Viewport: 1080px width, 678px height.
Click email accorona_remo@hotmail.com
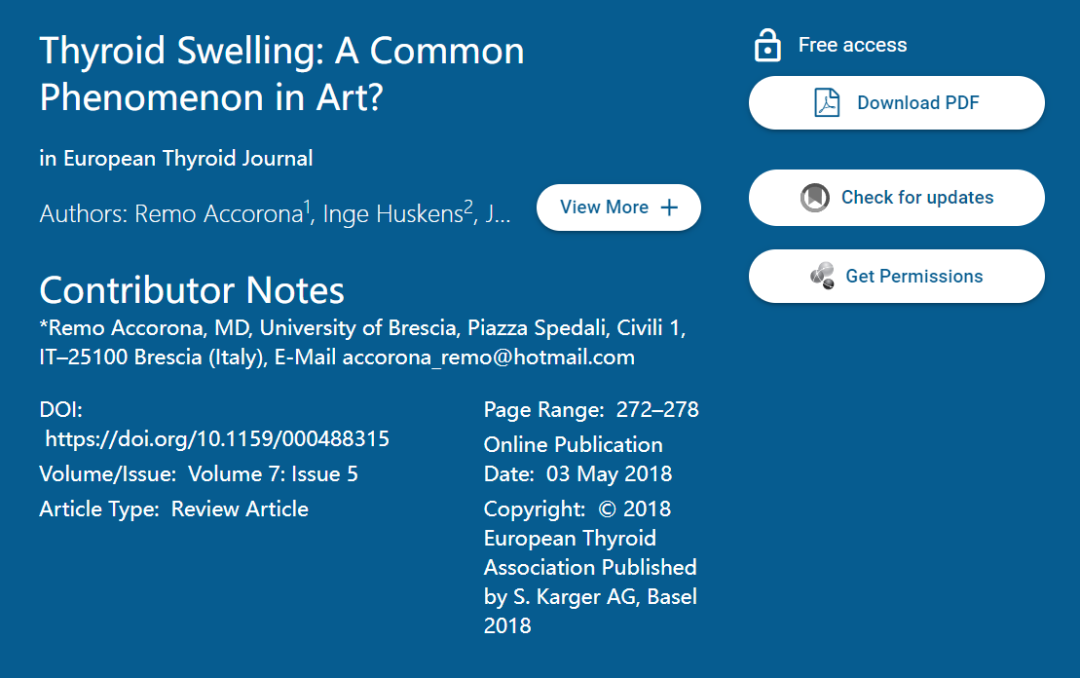coord(488,358)
